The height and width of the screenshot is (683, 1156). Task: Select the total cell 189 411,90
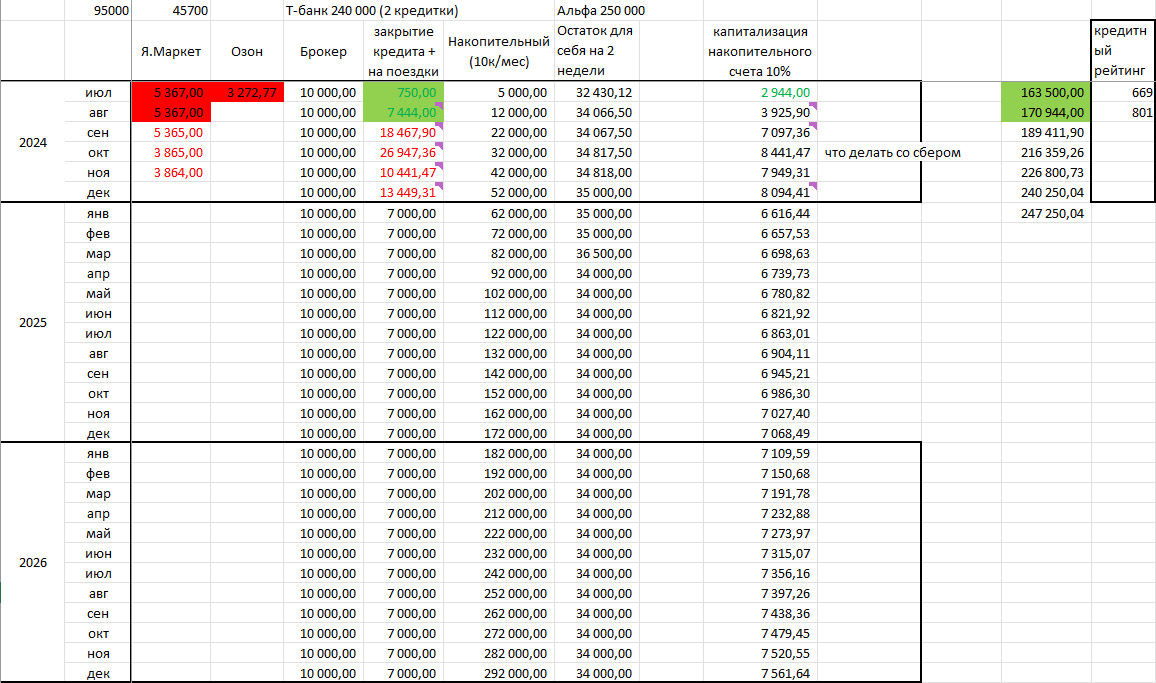pyautogui.click(x=1046, y=133)
